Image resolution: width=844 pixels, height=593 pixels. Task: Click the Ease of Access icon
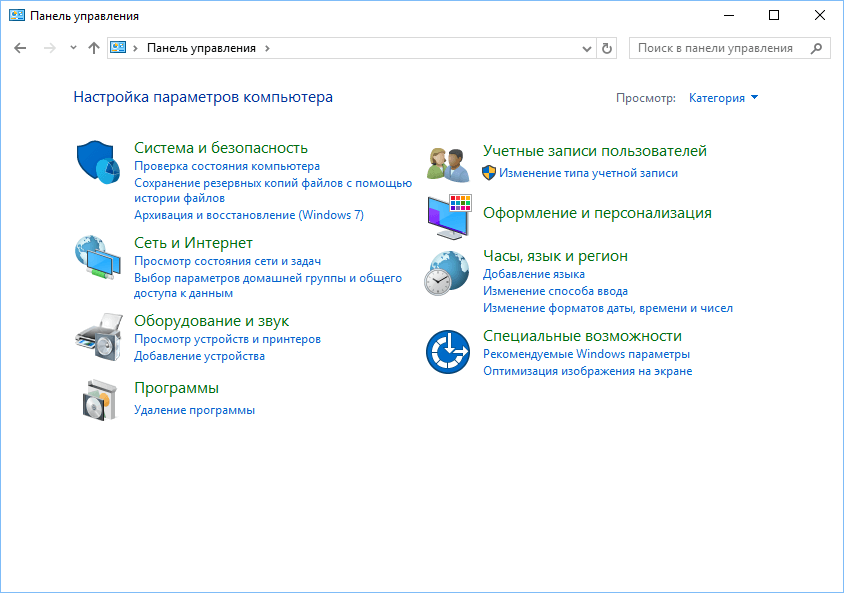(x=447, y=352)
